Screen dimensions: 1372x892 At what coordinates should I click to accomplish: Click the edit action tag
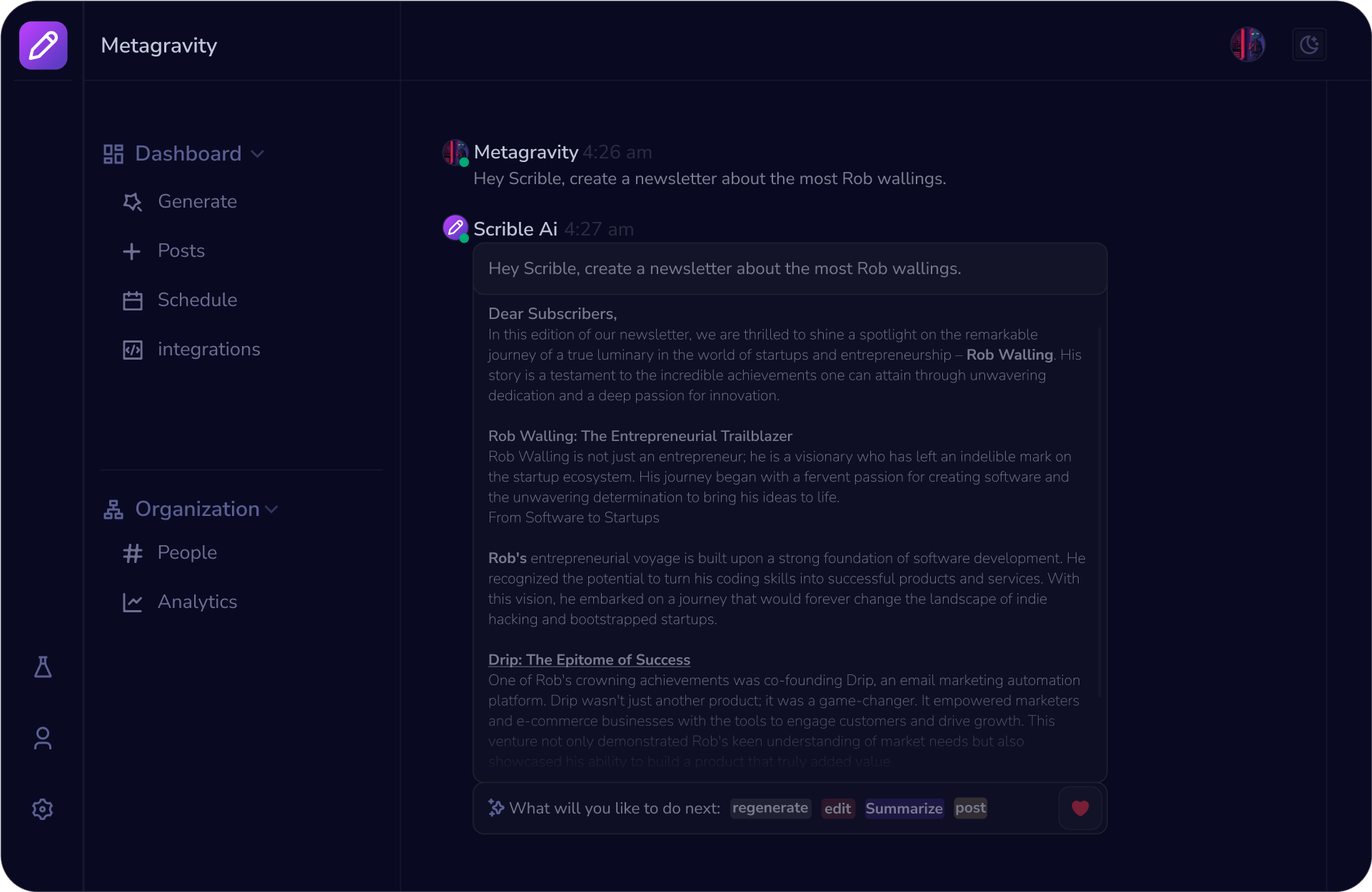[x=838, y=809]
